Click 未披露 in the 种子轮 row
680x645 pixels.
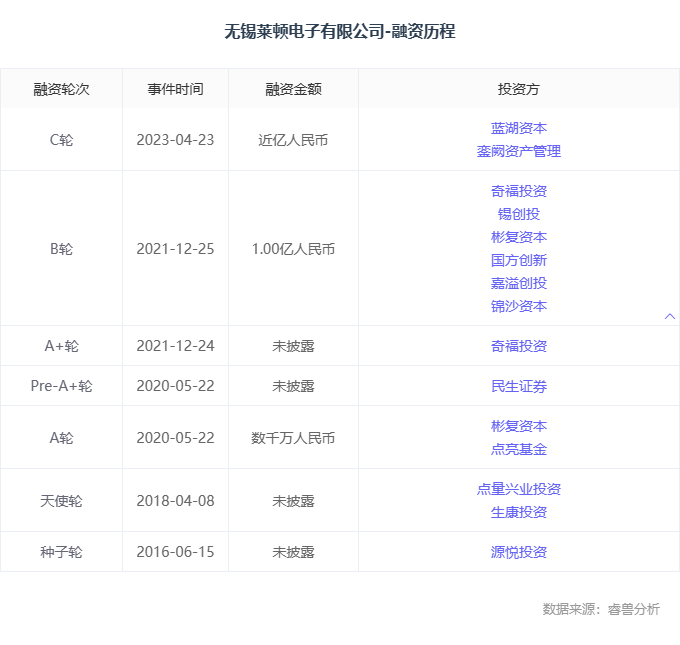[x=293, y=552]
